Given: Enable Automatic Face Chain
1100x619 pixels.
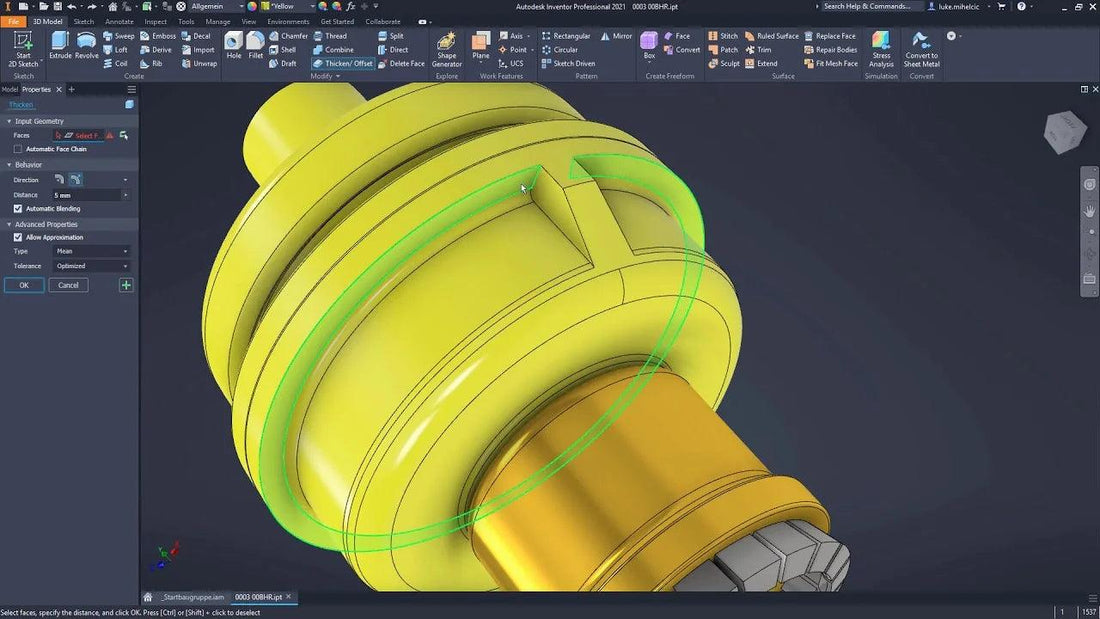Looking at the screenshot, I should pos(18,148).
